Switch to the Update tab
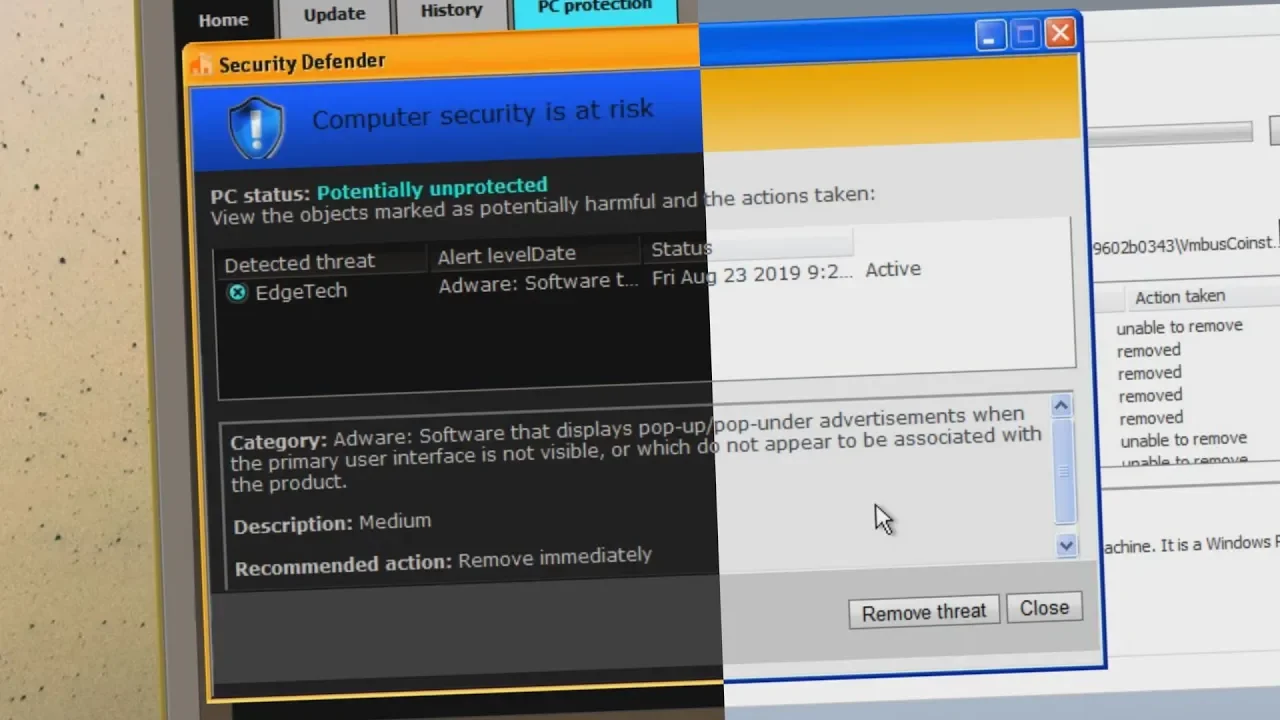This screenshot has width=1280, height=720. [334, 16]
